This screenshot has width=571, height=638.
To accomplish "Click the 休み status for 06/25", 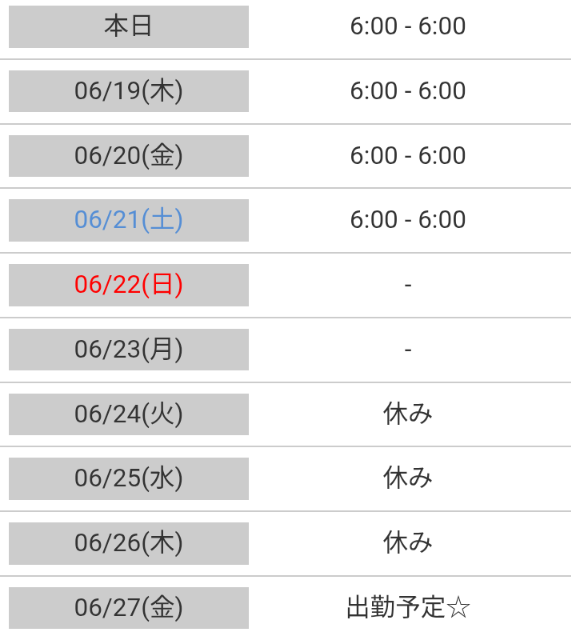I will point(408,478).
